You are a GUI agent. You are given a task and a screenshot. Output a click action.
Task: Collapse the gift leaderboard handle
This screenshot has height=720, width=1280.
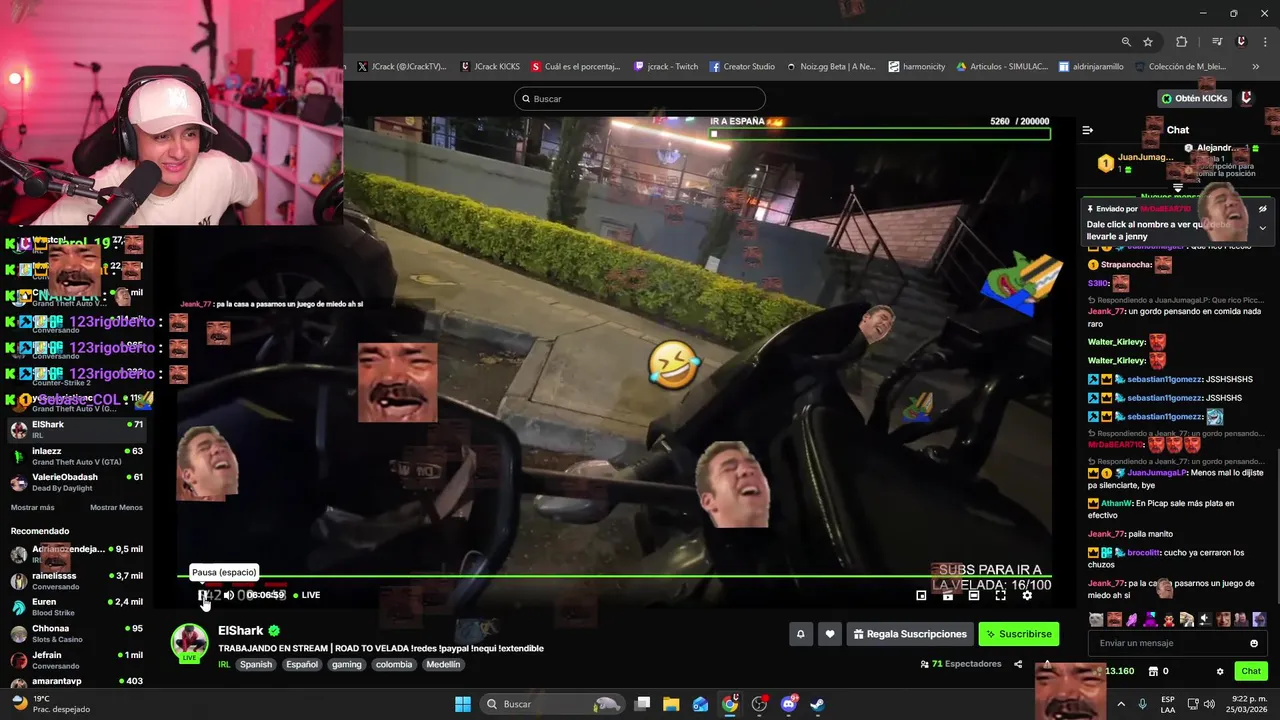point(1178,188)
